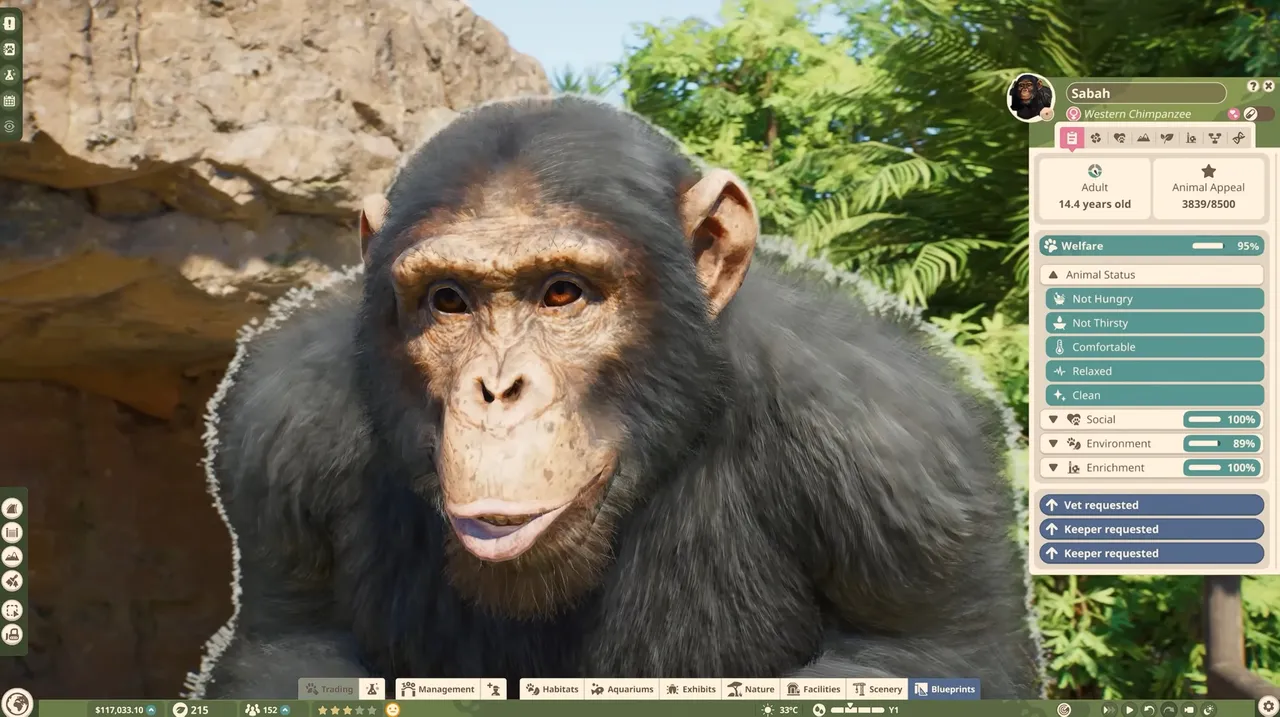1280x717 pixels.
Task: Click the Management button
Action: [x=437, y=689]
